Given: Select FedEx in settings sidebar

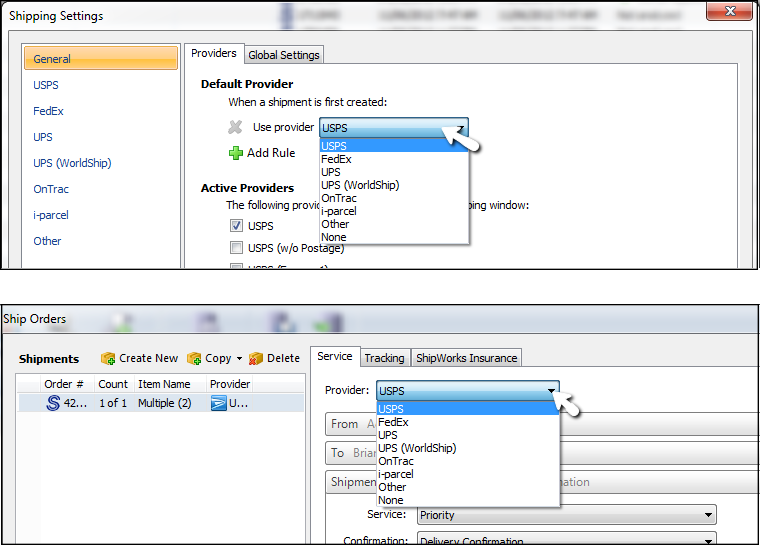Looking at the screenshot, I should point(48,112).
